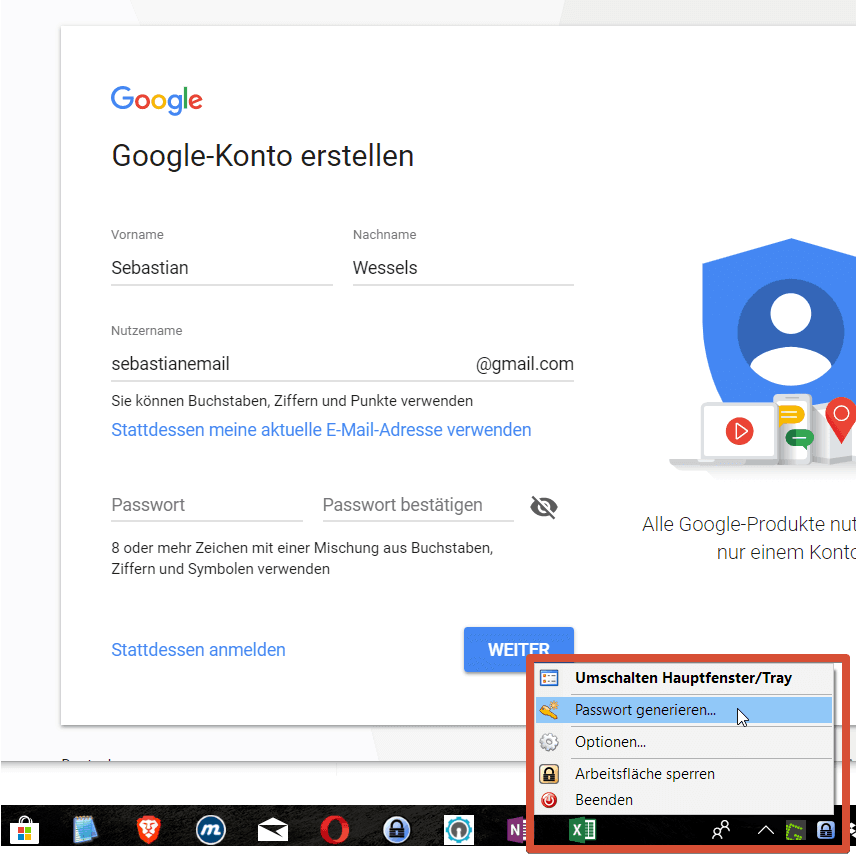The image size is (856, 856).
Task: Open OneNote from the taskbar
Action: pyautogui.click(x=516, y=830)
